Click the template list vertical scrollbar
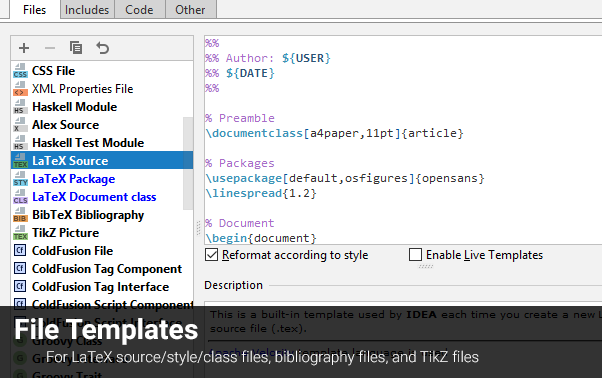 pos(188,163)
